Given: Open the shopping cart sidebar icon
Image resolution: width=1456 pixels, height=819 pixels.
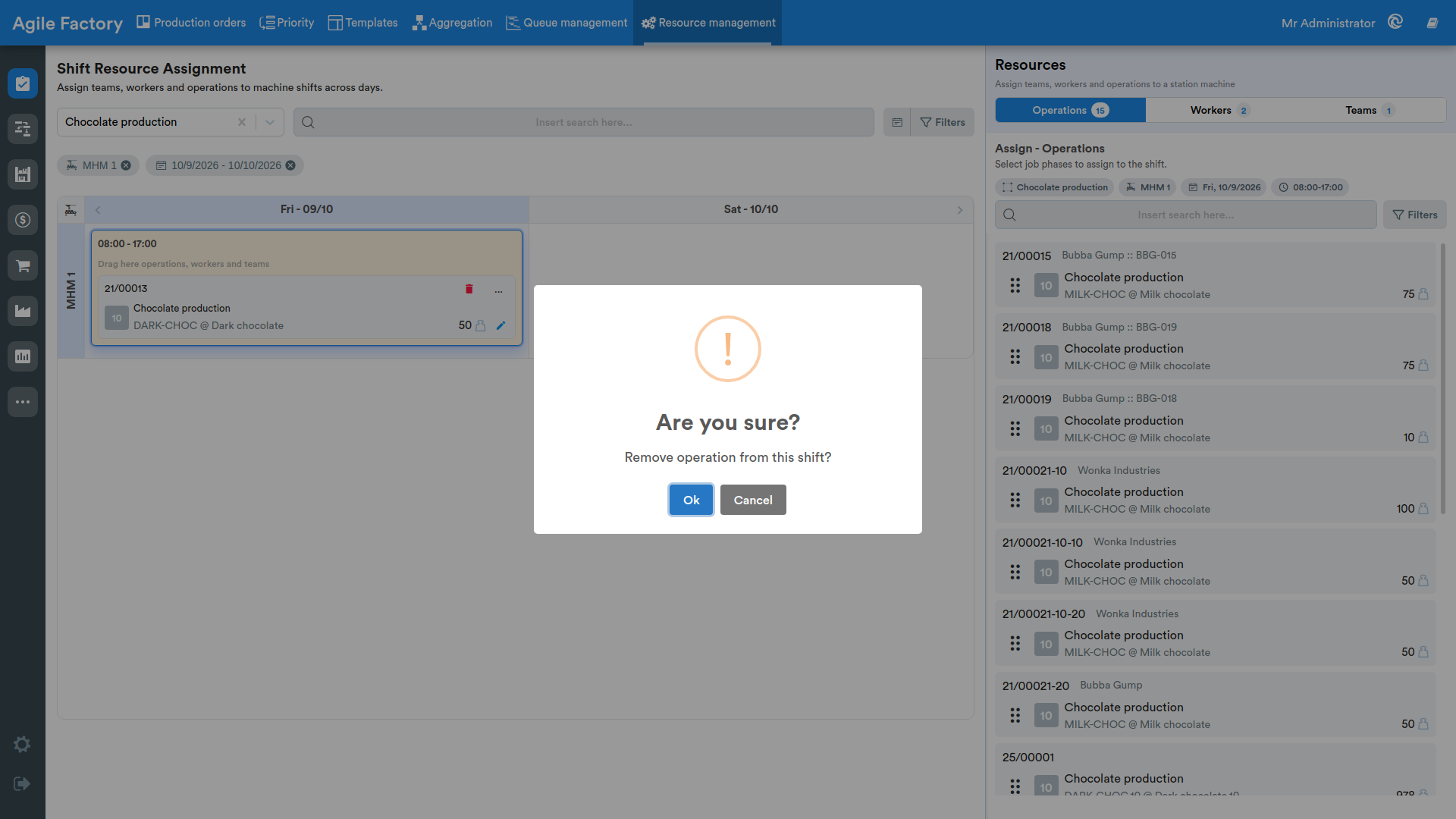Looking at the screenshot, I should tap(23, 265).
